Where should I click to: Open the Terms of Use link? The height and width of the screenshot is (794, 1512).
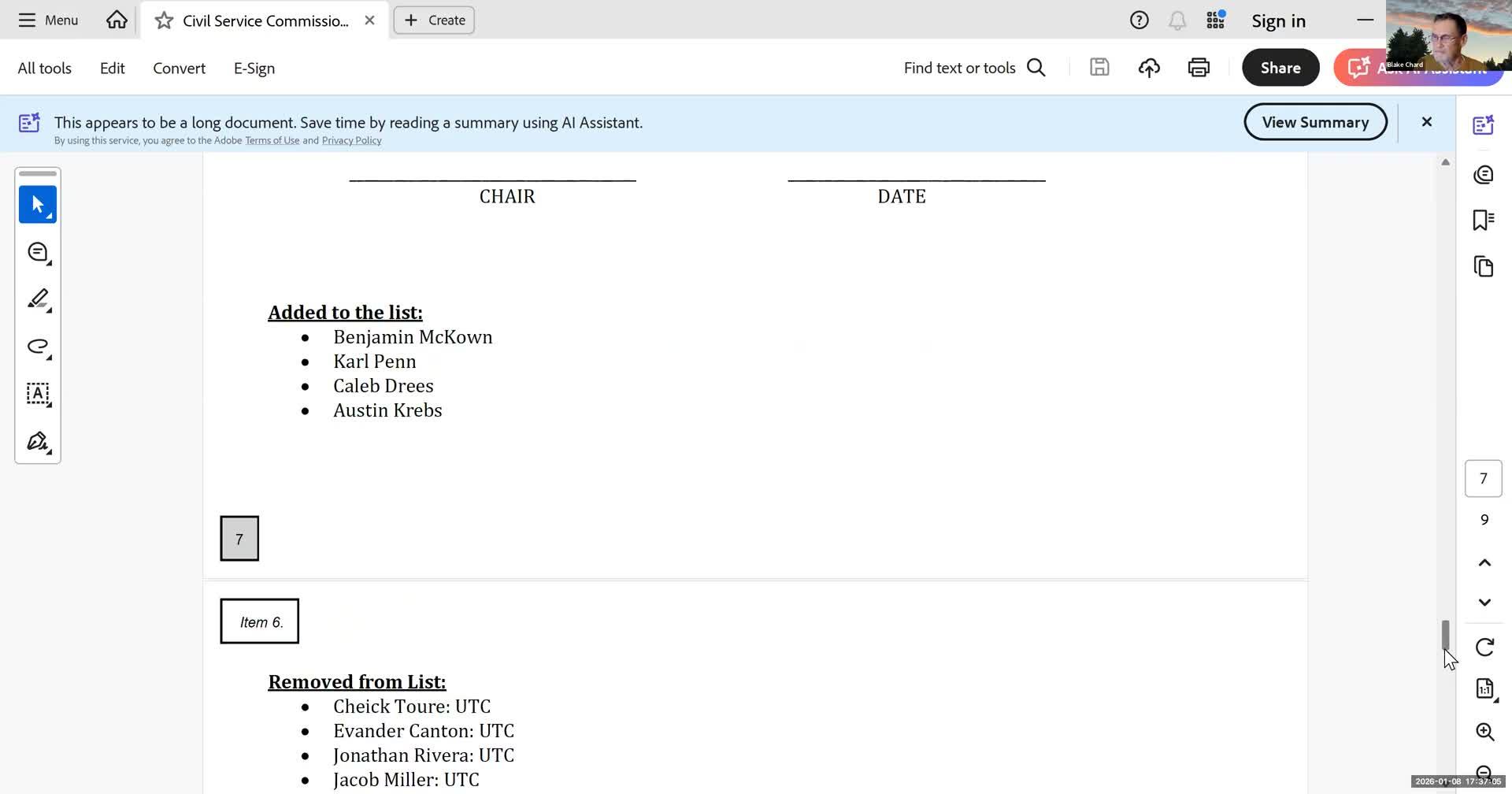[x=272, y=141]
